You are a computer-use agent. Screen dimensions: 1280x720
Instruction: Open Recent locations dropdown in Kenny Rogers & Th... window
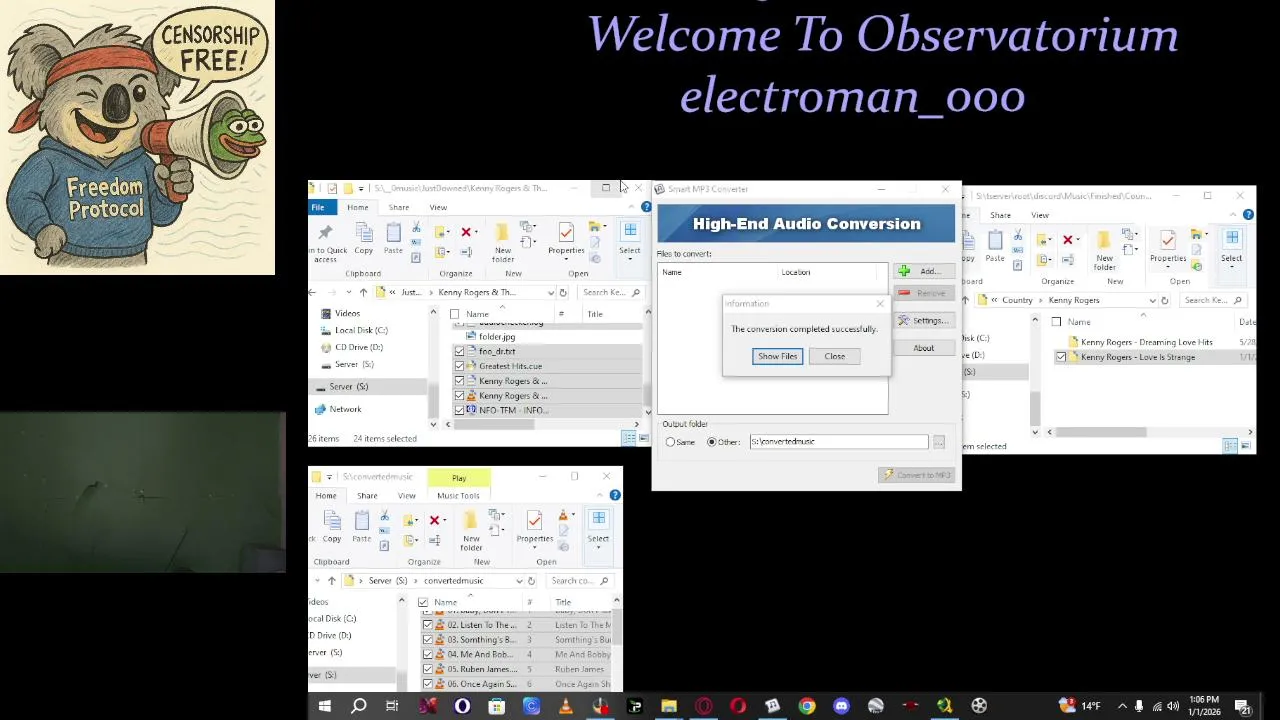click(x=347, y=293)
